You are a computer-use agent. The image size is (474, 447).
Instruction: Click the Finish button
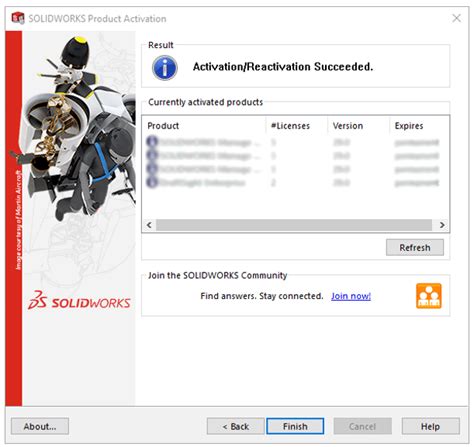tap(295, 426)
